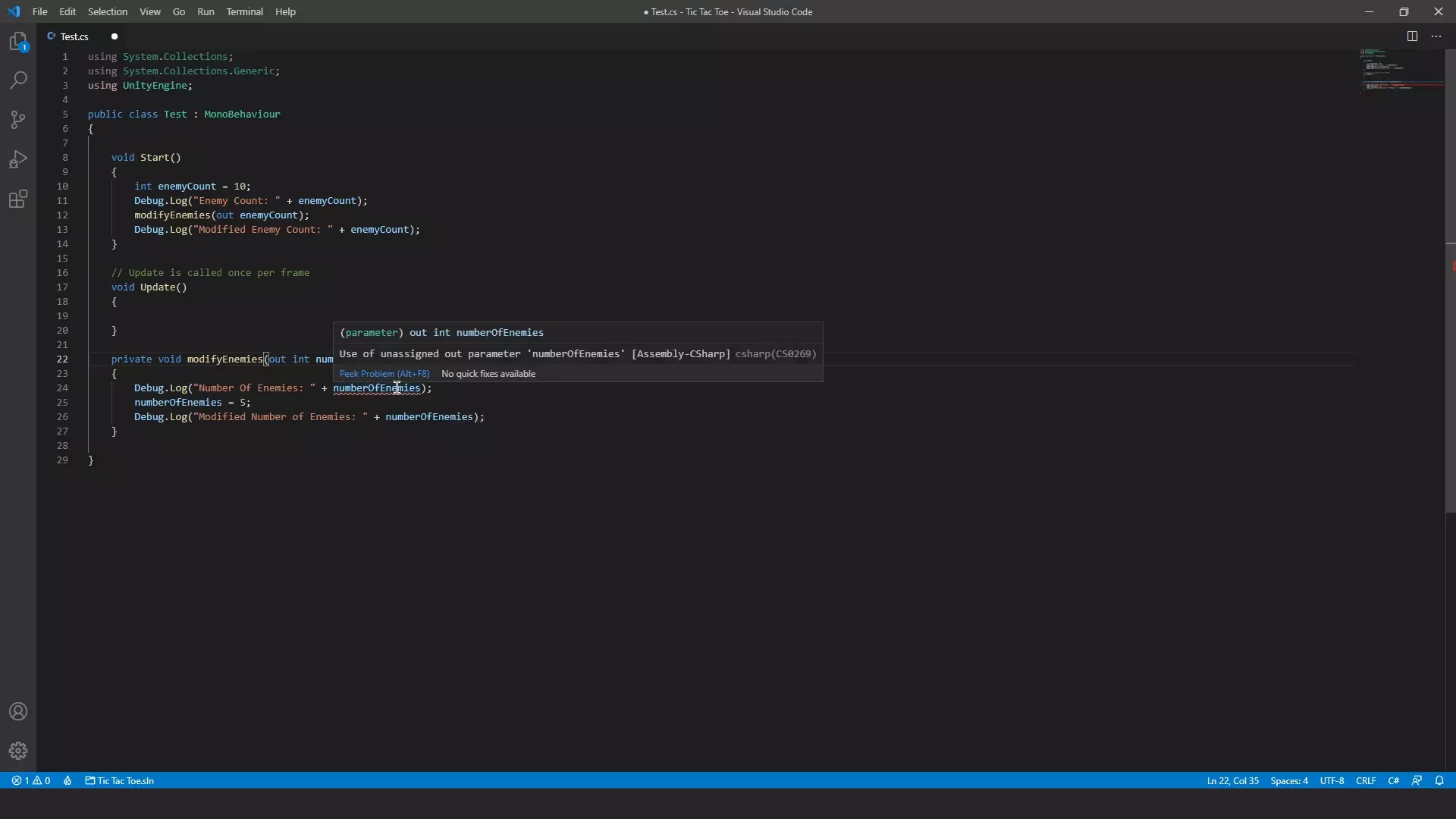
Task: Click 'modifyEnemies' in the private void declaration
Action: (x=224, y=359)
